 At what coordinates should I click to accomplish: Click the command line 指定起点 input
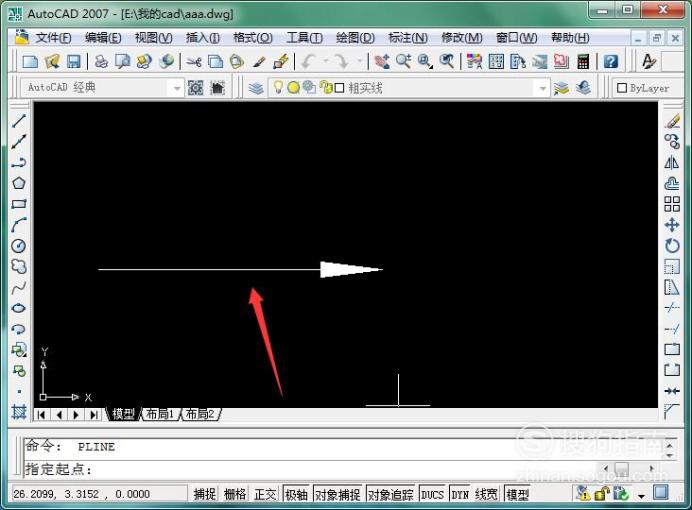coord(309,469)
